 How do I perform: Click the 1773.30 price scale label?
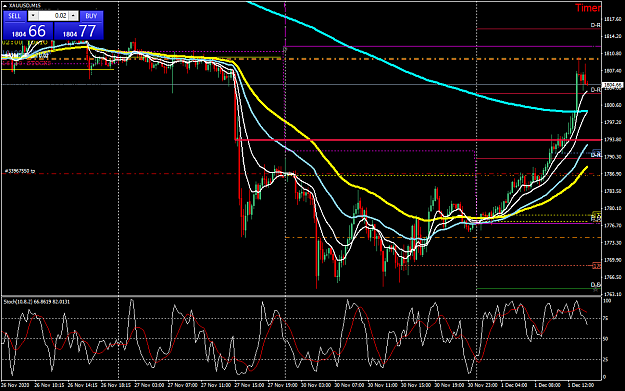click(613, 243)
